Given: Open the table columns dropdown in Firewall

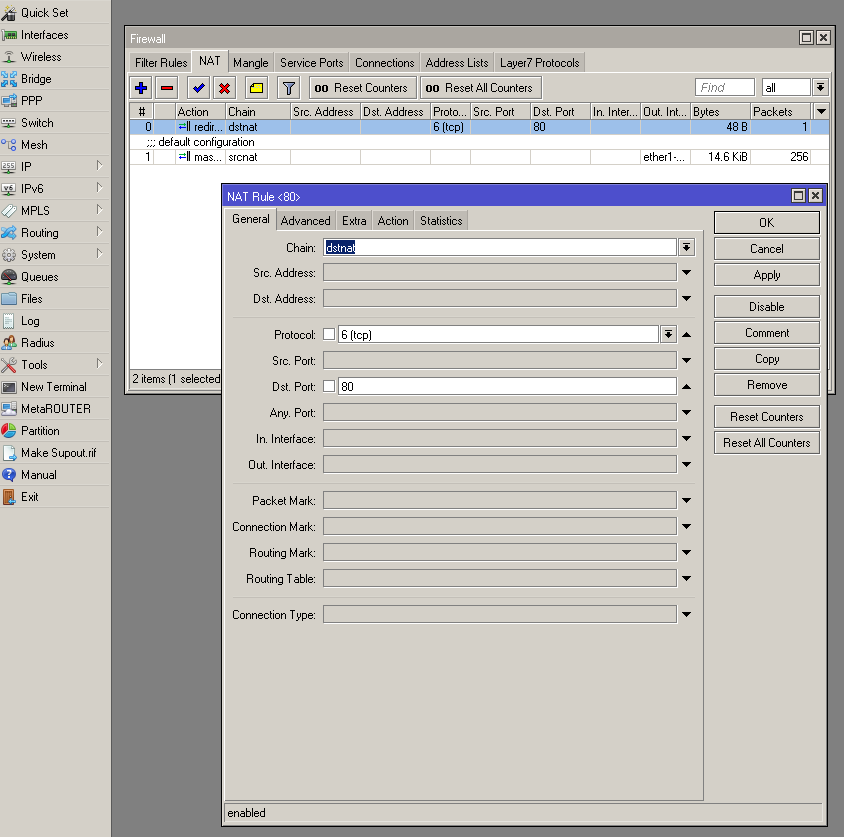Looking at the screenshot, I should (x=821, y=111).
